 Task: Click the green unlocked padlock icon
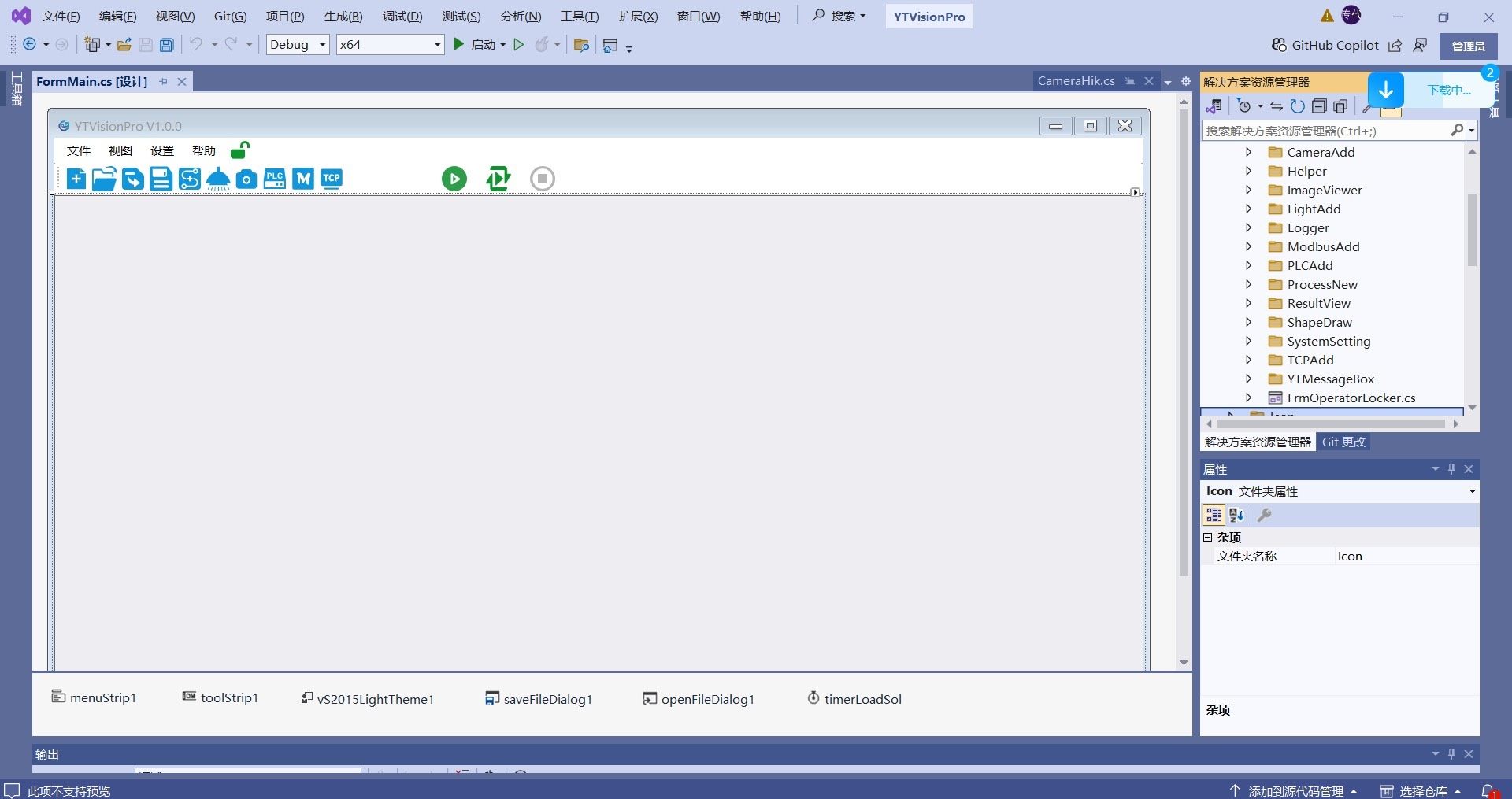(239, 150)
